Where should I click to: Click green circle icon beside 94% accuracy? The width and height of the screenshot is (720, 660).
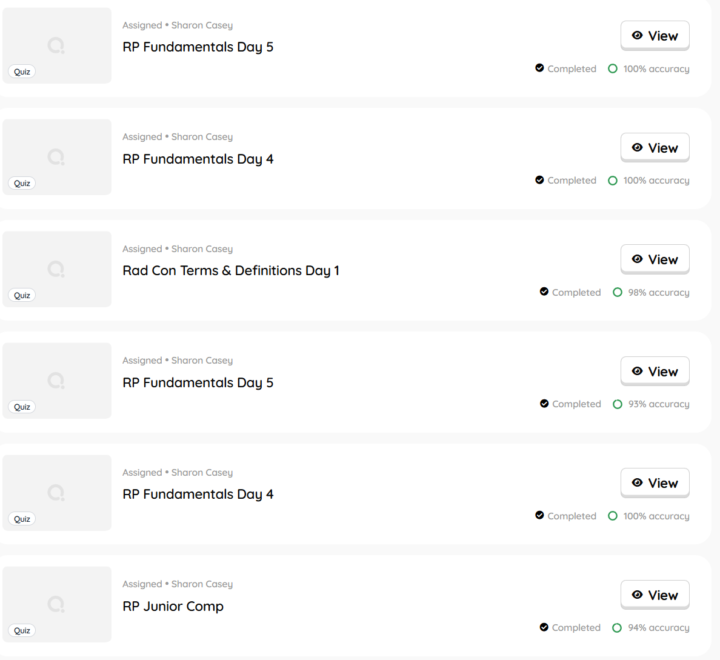[617, 627]
